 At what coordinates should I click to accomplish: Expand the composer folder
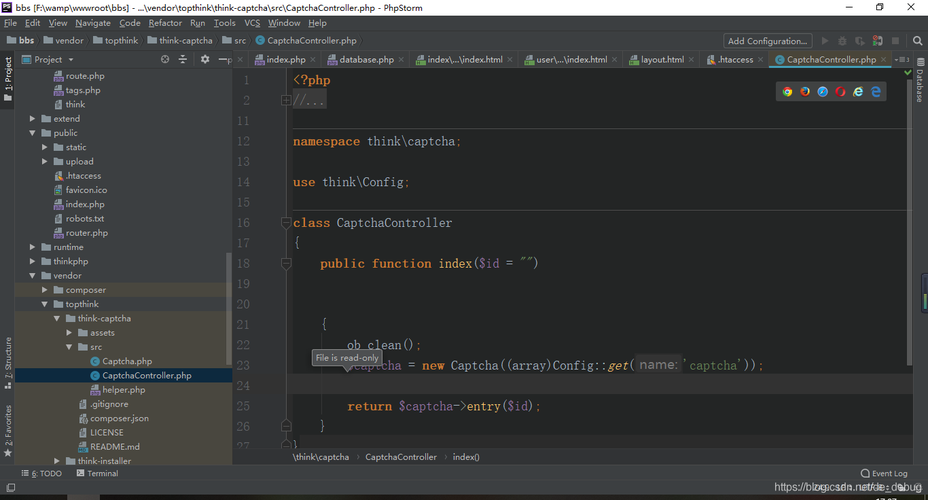point(44,290)
